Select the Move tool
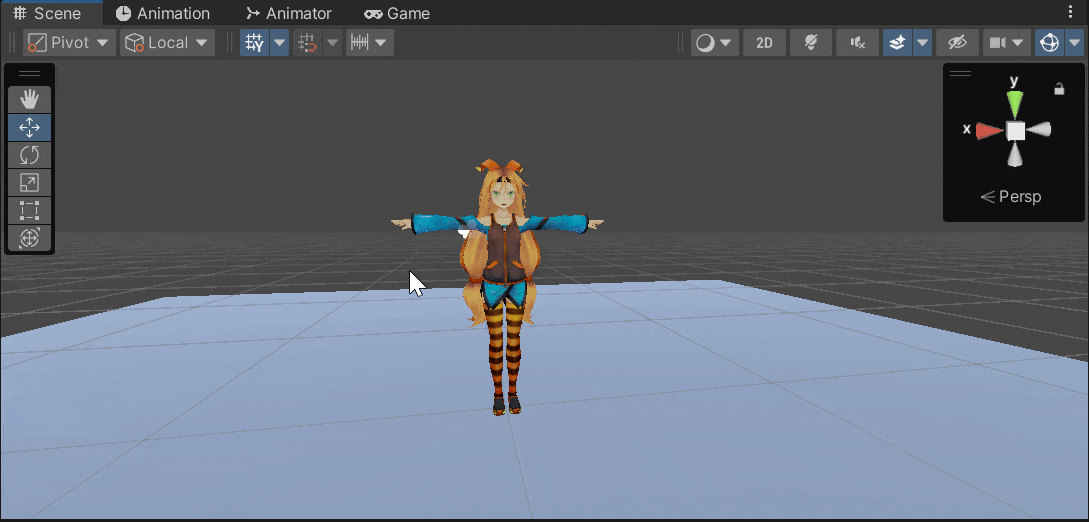 29,128
